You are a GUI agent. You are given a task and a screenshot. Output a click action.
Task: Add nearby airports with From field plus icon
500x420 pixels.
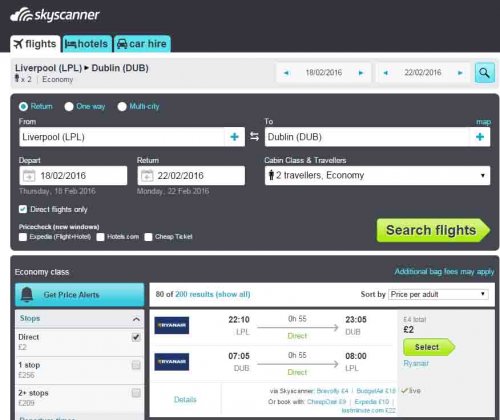[x=234, y=137]
